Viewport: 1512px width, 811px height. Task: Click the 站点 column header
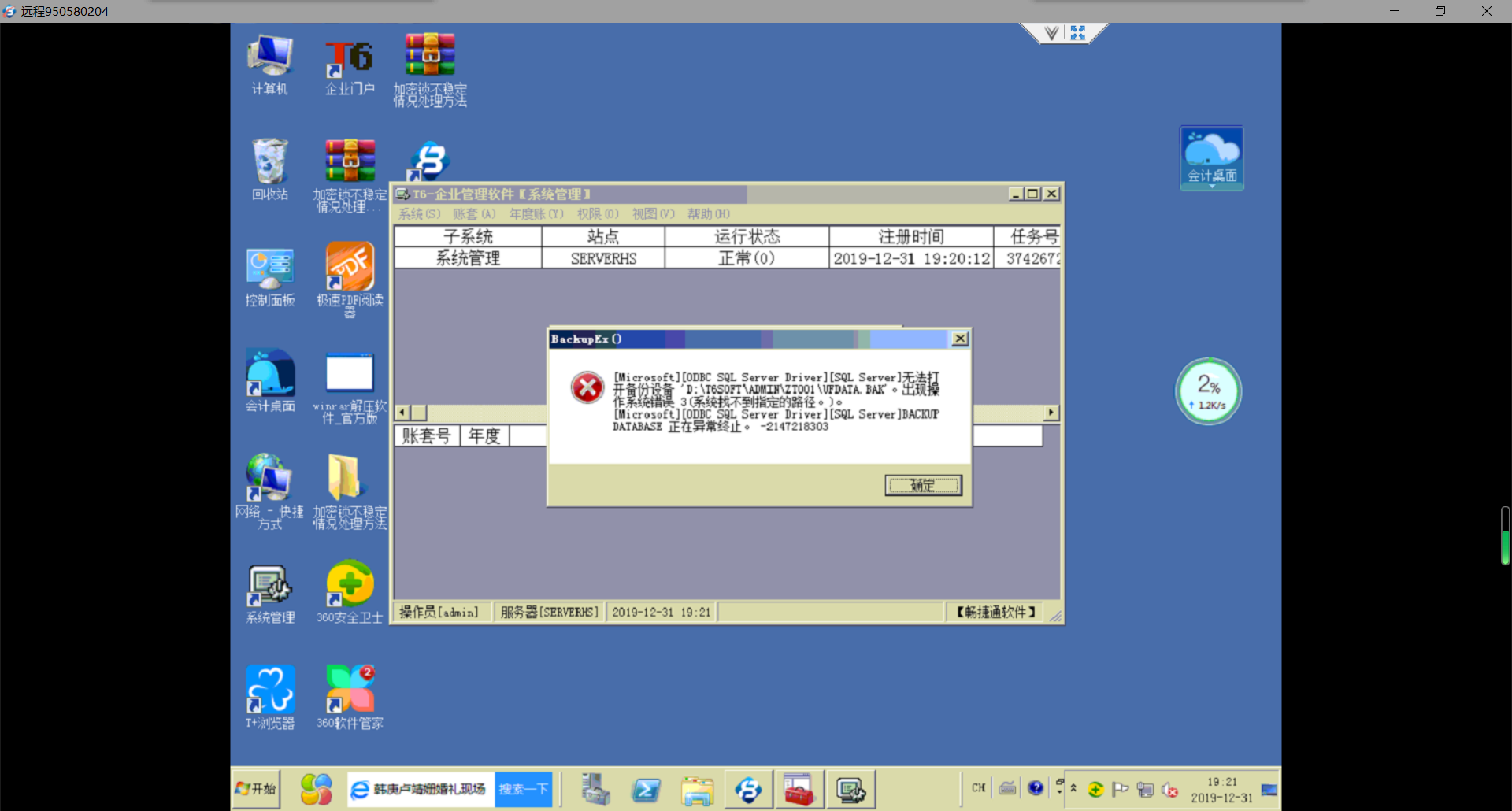point(603,236)
